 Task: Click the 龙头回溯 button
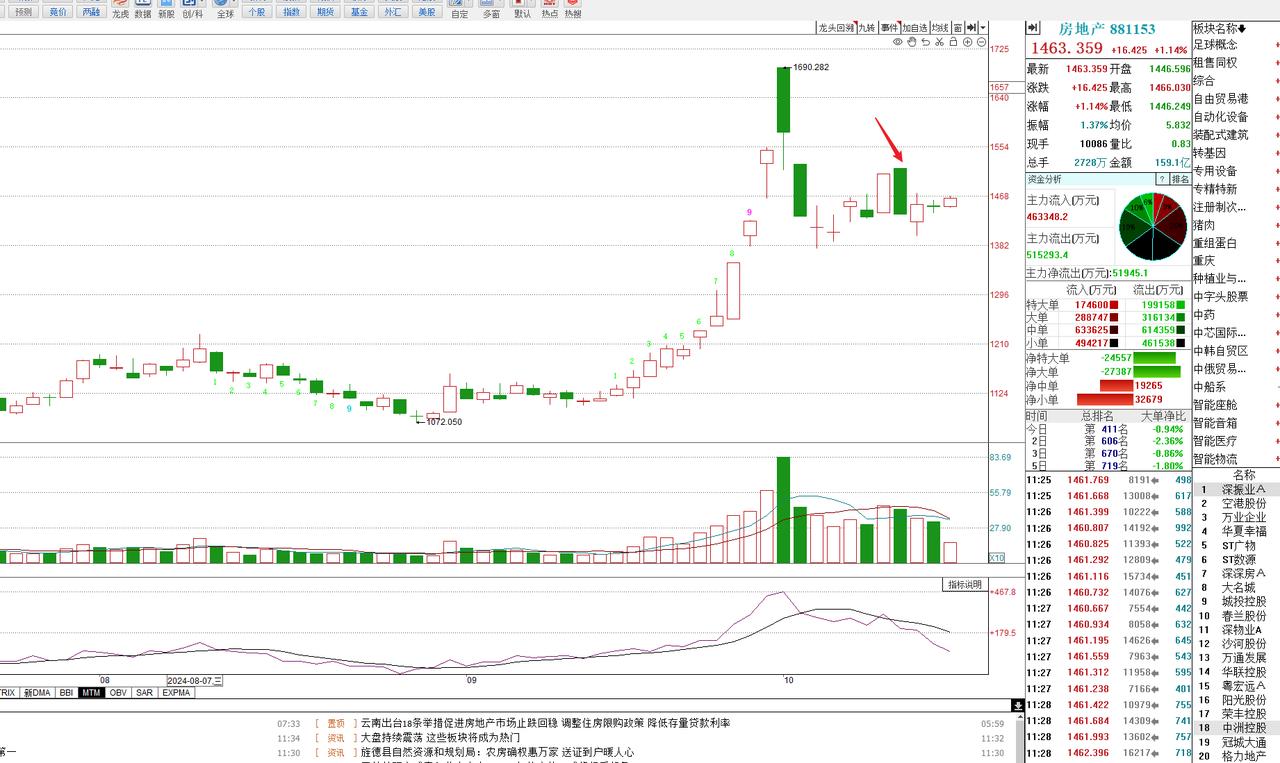pos(835,28)
